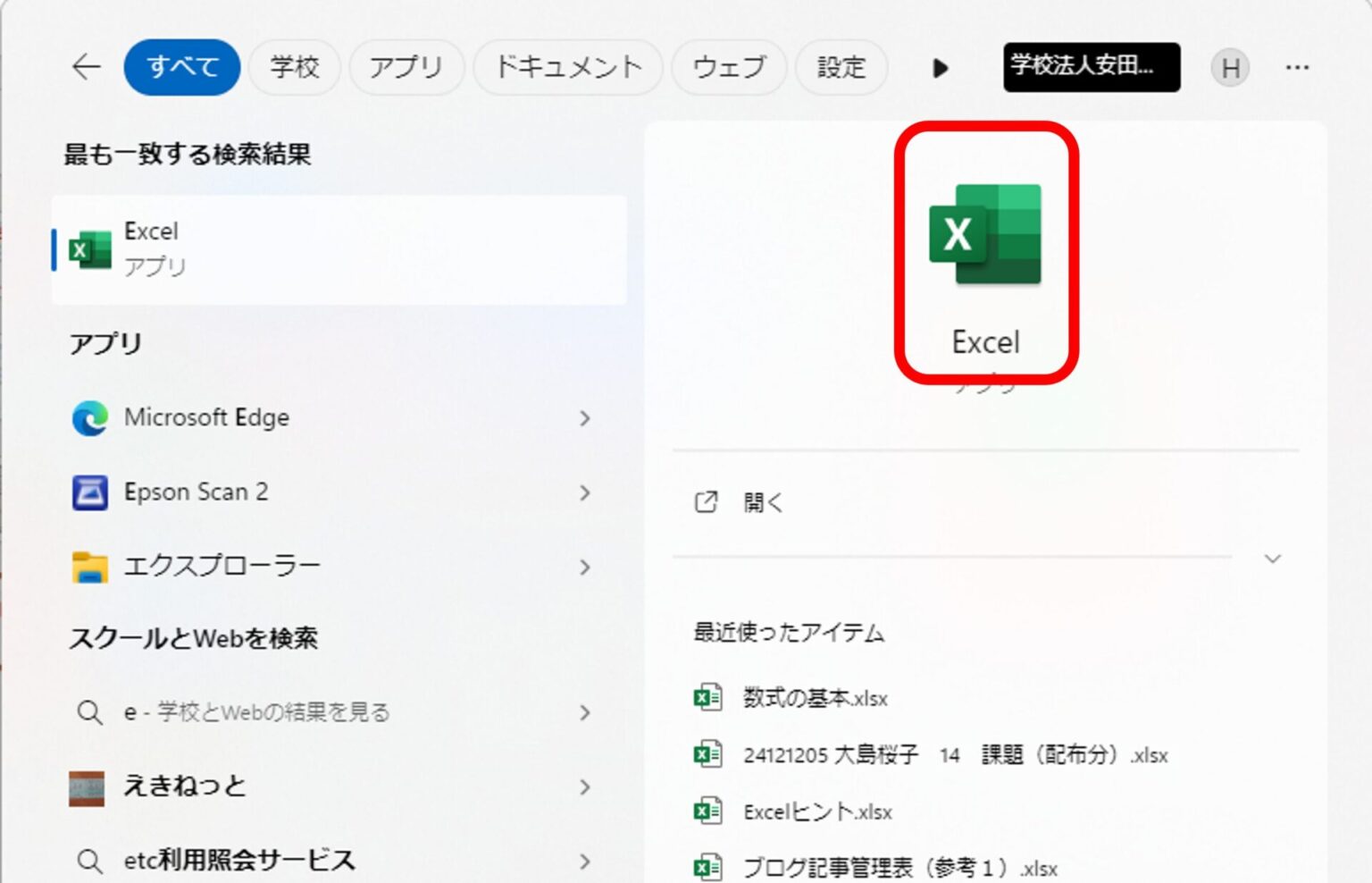This screenshot has width=1372, height=883.
Task: Click the エクスプローラー folder icon
Action: [90, 567]
